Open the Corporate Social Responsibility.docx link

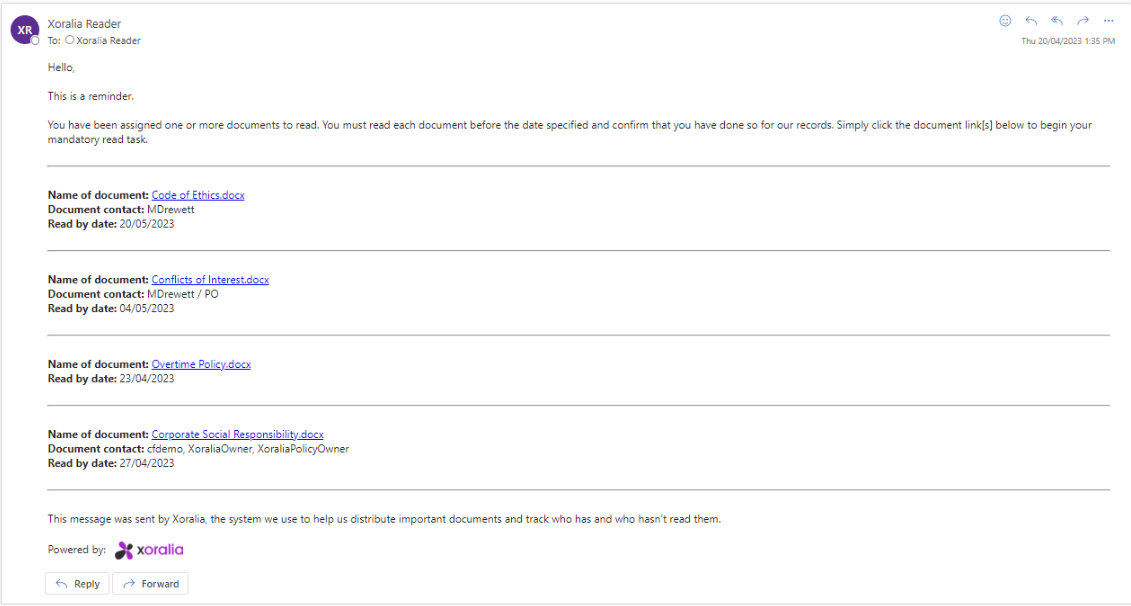tap(237, 434)
